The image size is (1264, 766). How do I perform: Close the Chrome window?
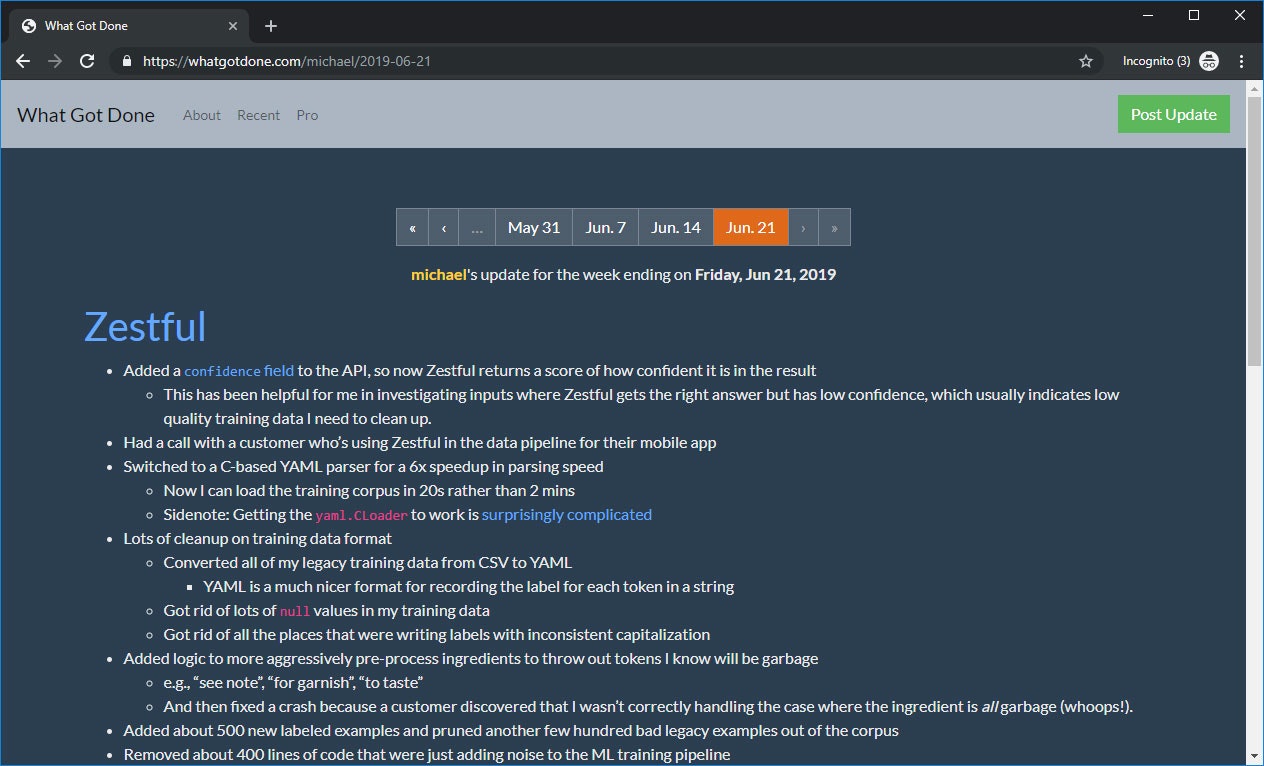(x=1240, y=15)
